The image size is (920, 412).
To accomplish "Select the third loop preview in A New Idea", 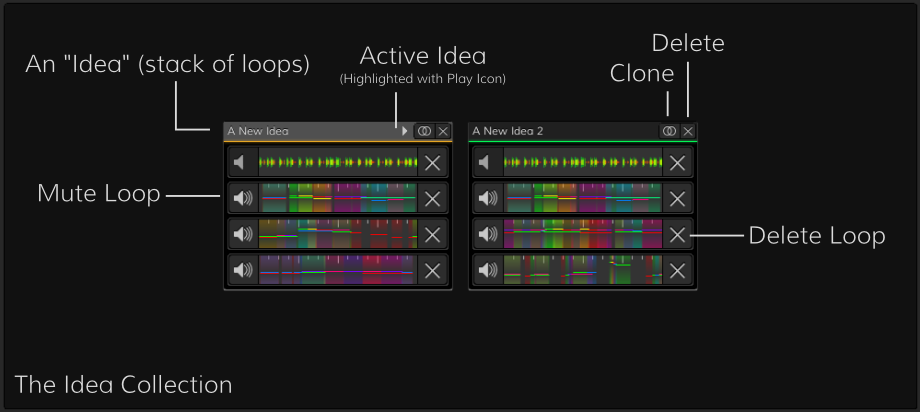I will (338, 234).
